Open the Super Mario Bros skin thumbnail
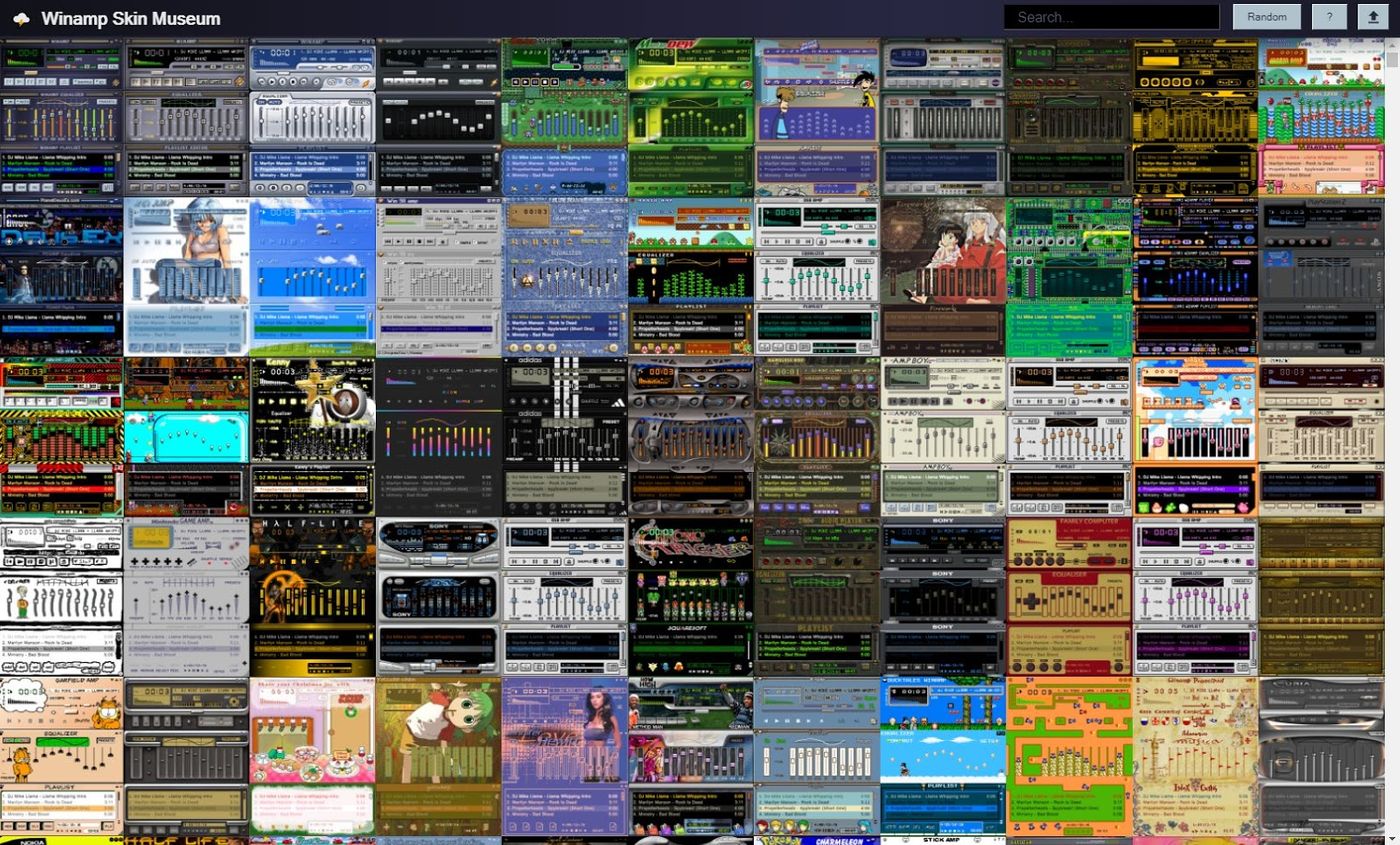This screenshot has height=845, width=1400. (x=691, y=277)
